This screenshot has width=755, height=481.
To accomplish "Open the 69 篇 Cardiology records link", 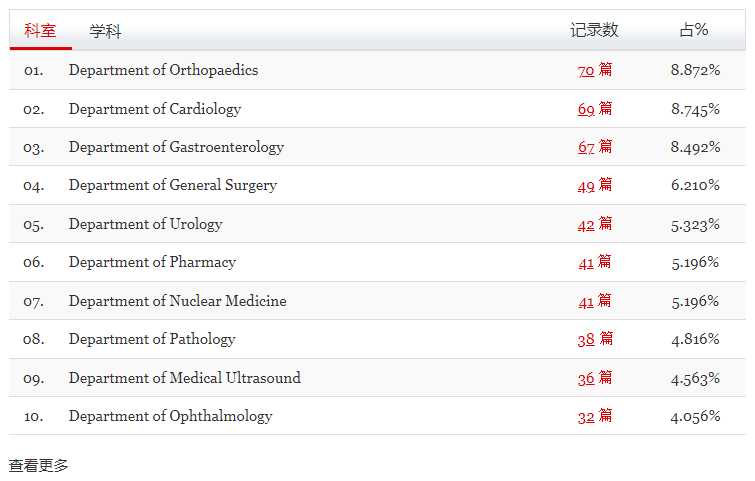I will click(595, 109).
